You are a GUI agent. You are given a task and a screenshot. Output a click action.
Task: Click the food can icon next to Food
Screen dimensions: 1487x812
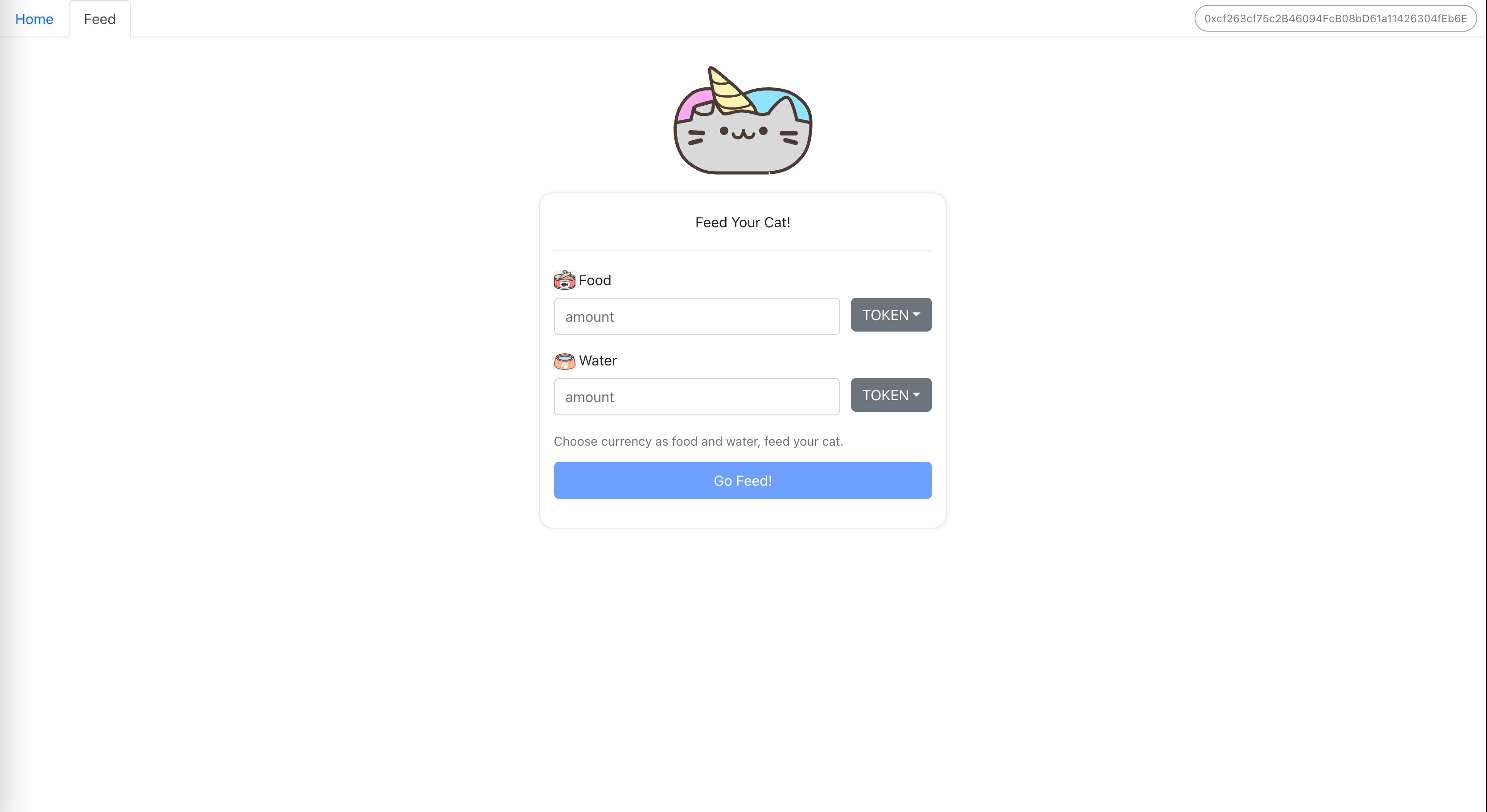click(564, 280)
